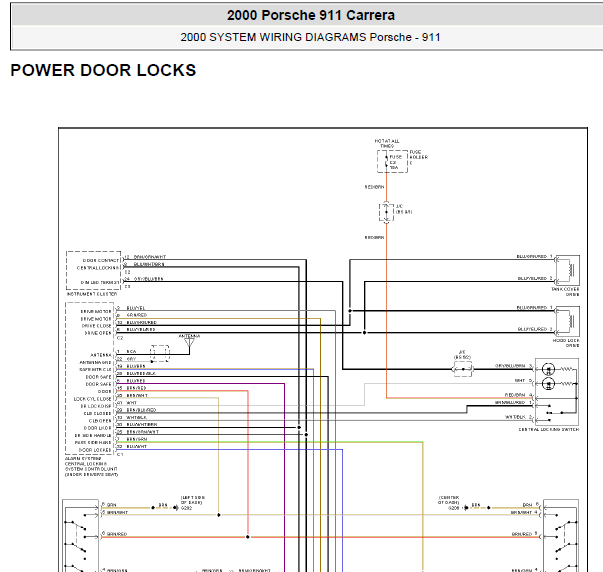603x572 pixels.
Task: Click the splice dot on the BRN/RED wire
Action: 248,537
